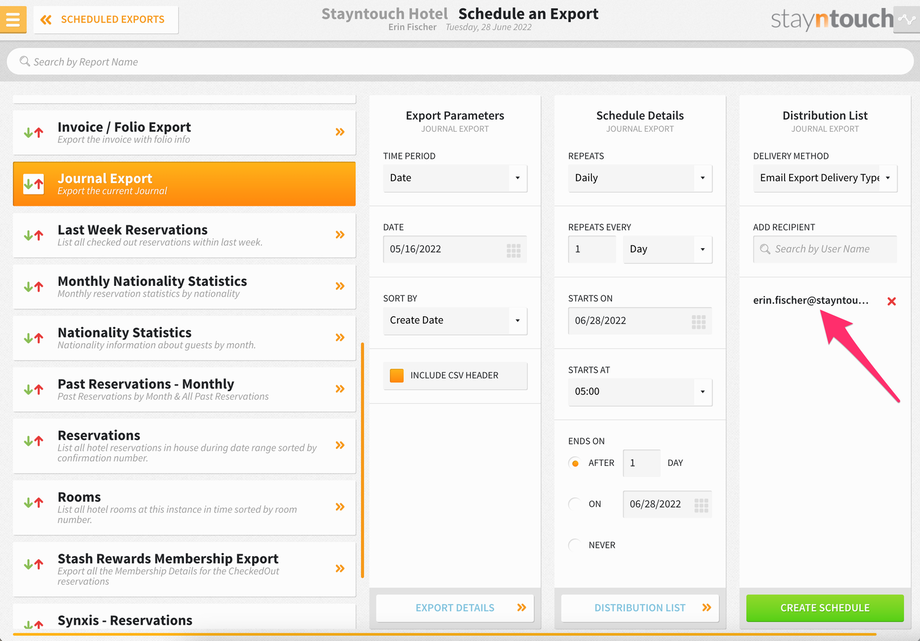Go back to Scheduled Exports
The width and height of the screenshot is (920, 641).
pos(106,19)
